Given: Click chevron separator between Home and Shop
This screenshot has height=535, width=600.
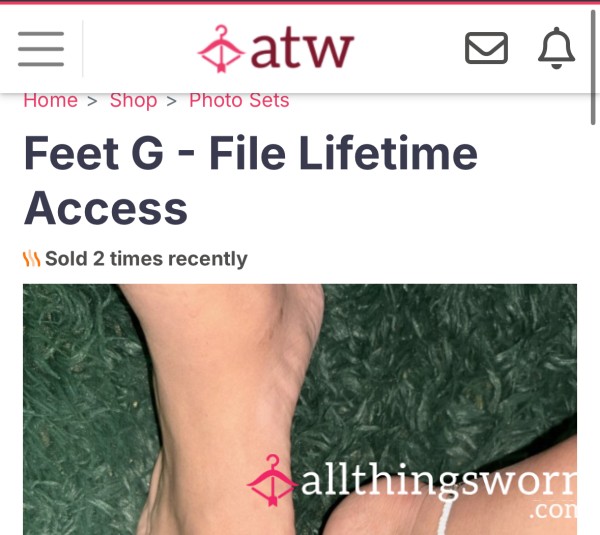Looking at the screenshot, I should coord(92,101).
